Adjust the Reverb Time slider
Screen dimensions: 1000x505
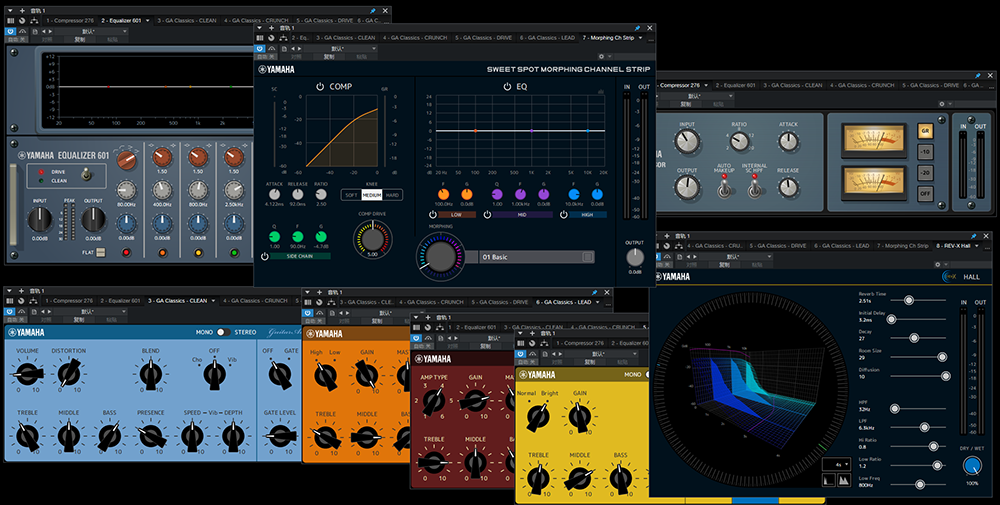(x=909, y=300)
